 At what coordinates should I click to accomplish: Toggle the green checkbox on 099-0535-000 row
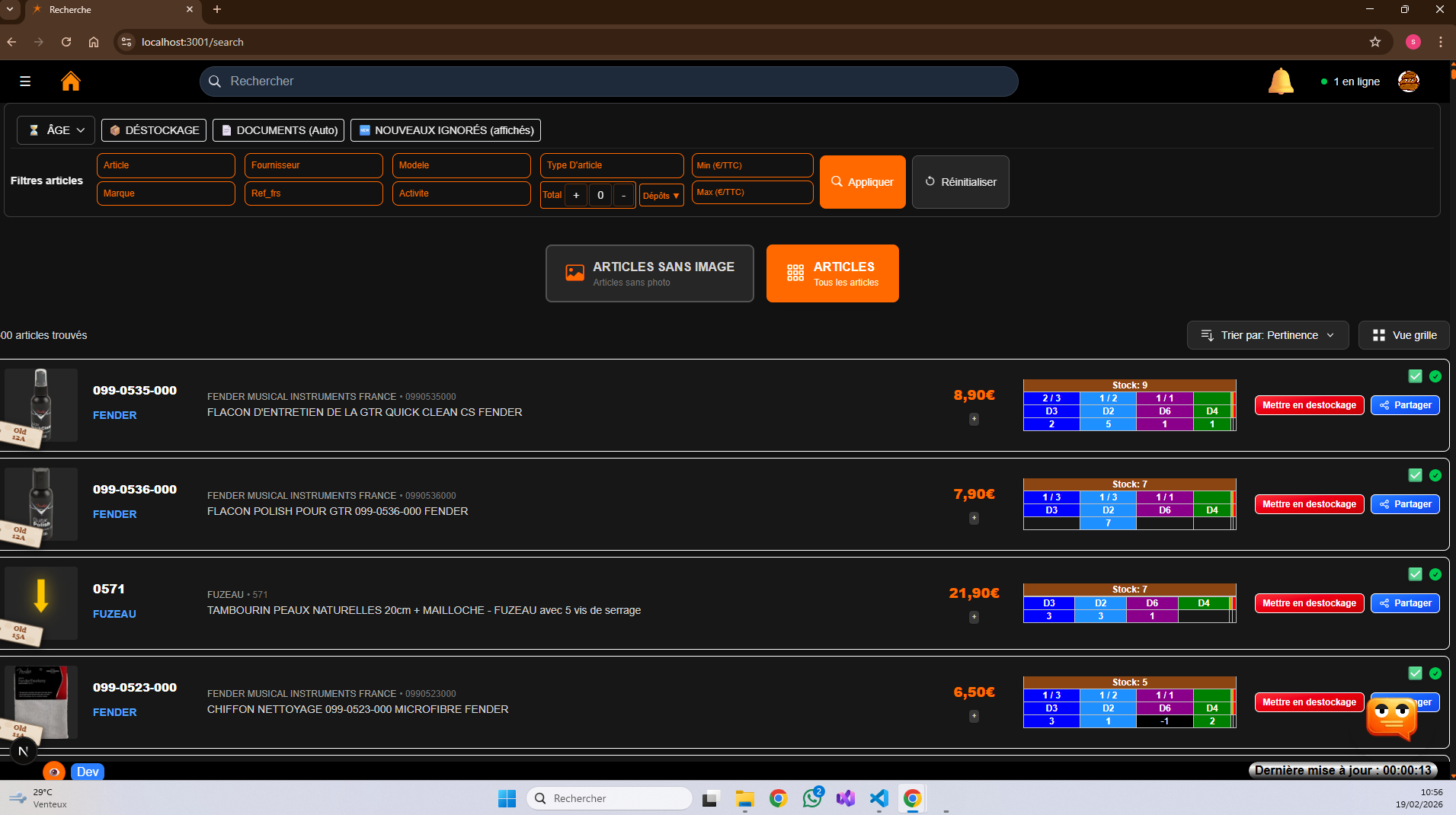(x=1415, y=376)
